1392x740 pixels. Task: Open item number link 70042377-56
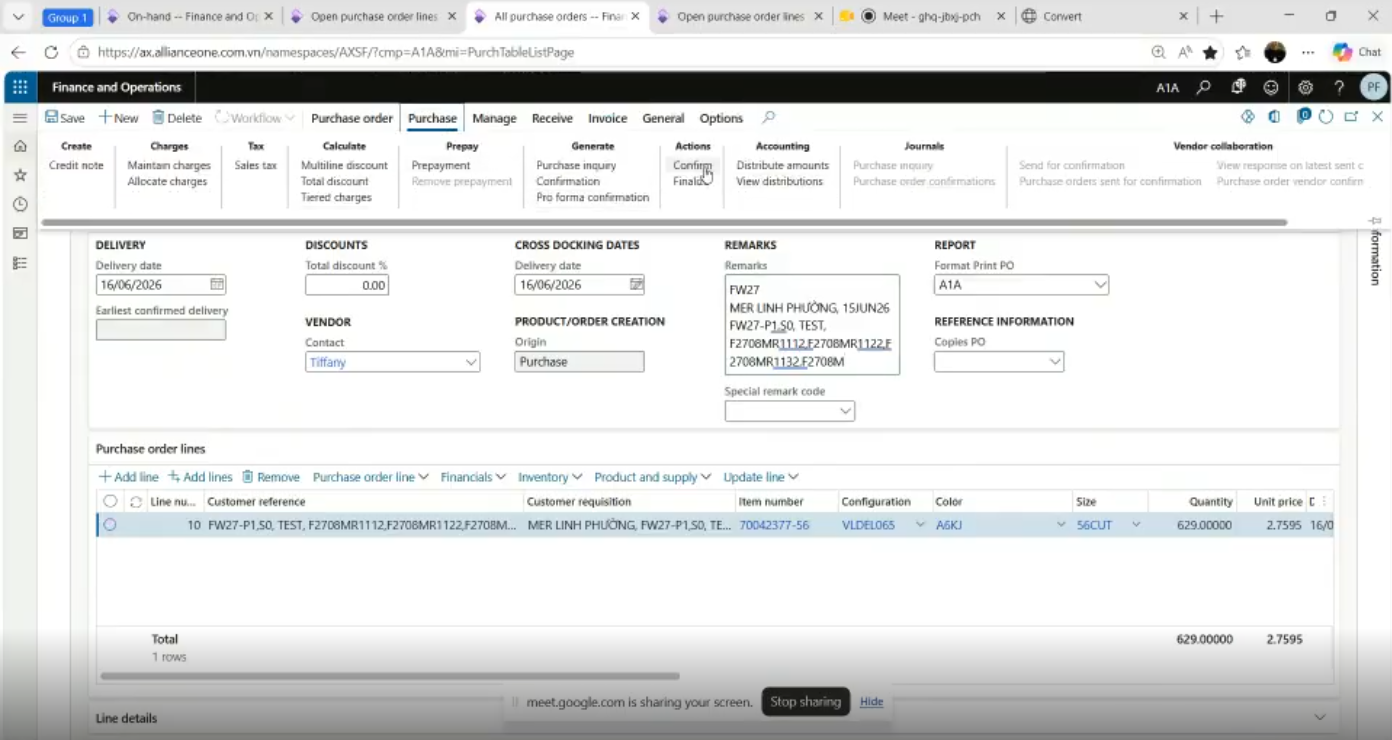(774, 524)
